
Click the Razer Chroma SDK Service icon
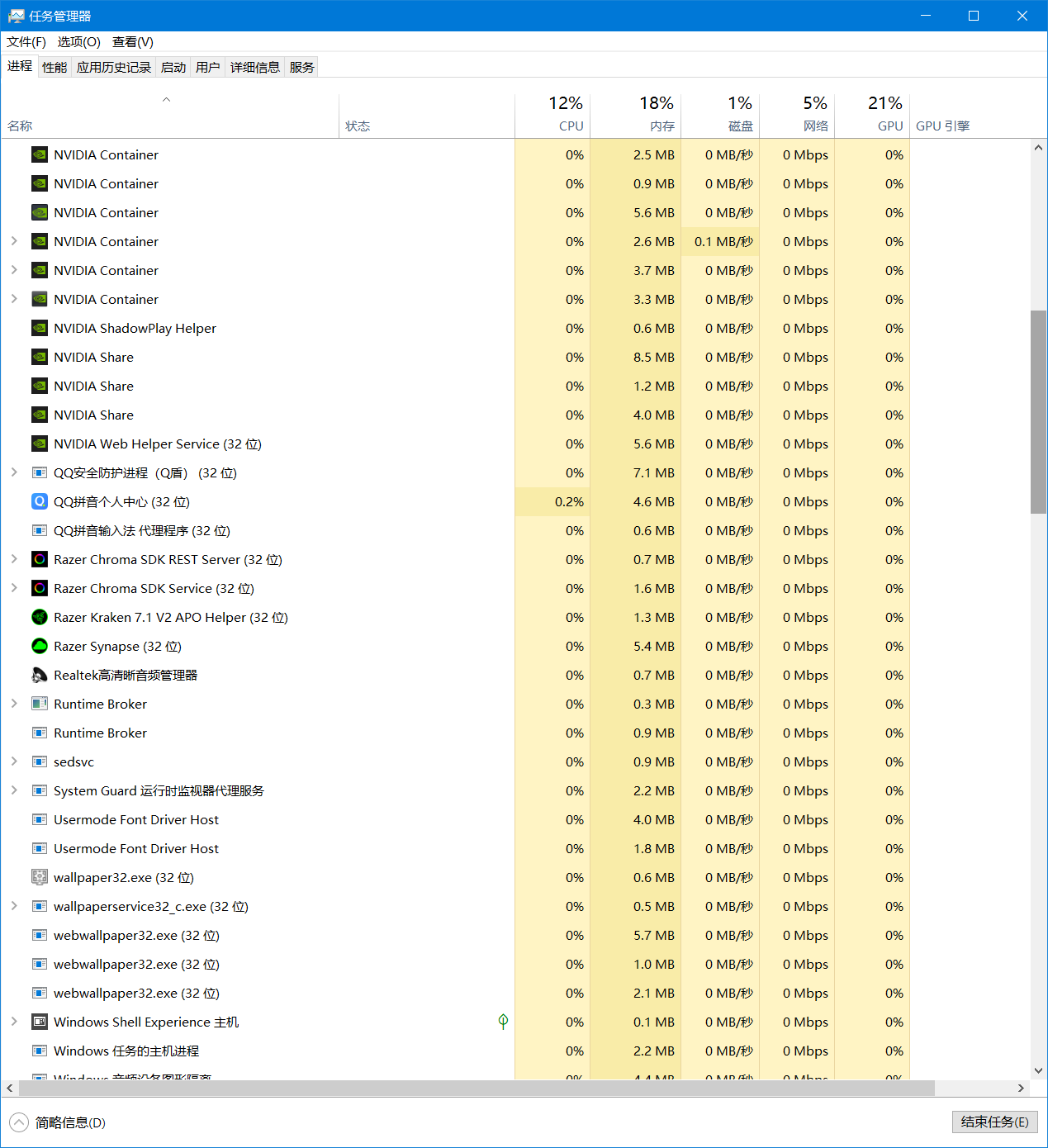[x=40, y=588]
